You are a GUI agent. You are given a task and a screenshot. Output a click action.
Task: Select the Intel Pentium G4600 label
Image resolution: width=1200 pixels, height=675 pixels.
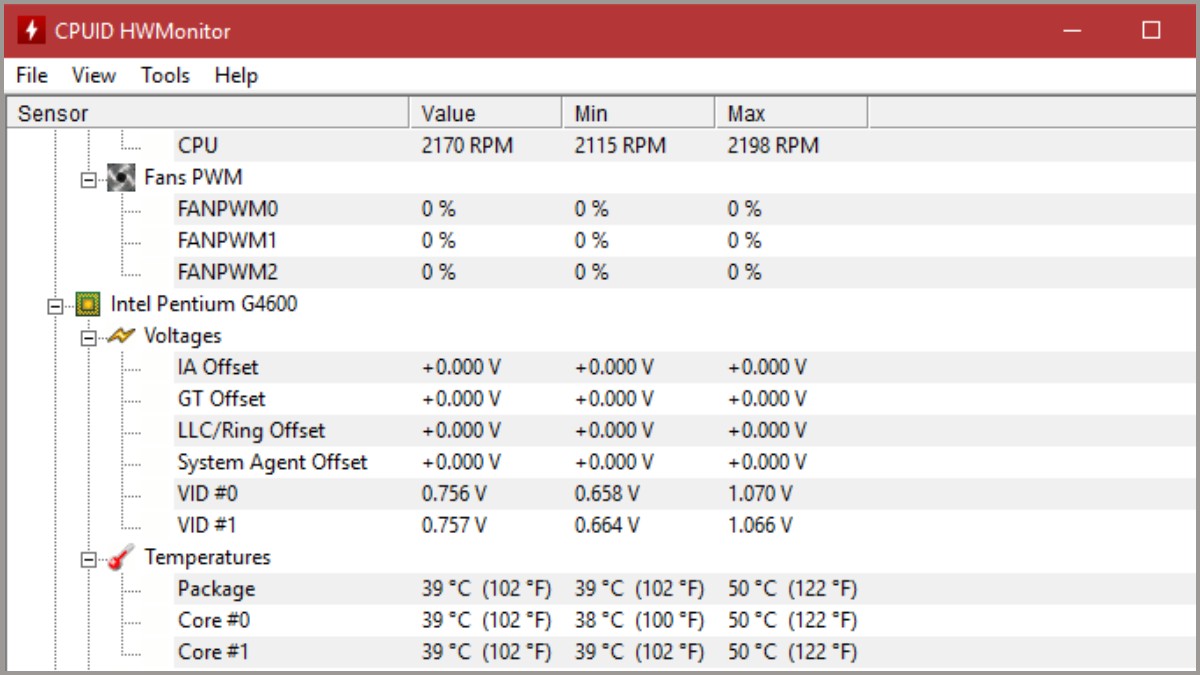pyautogui.click(x=204, y=304)
